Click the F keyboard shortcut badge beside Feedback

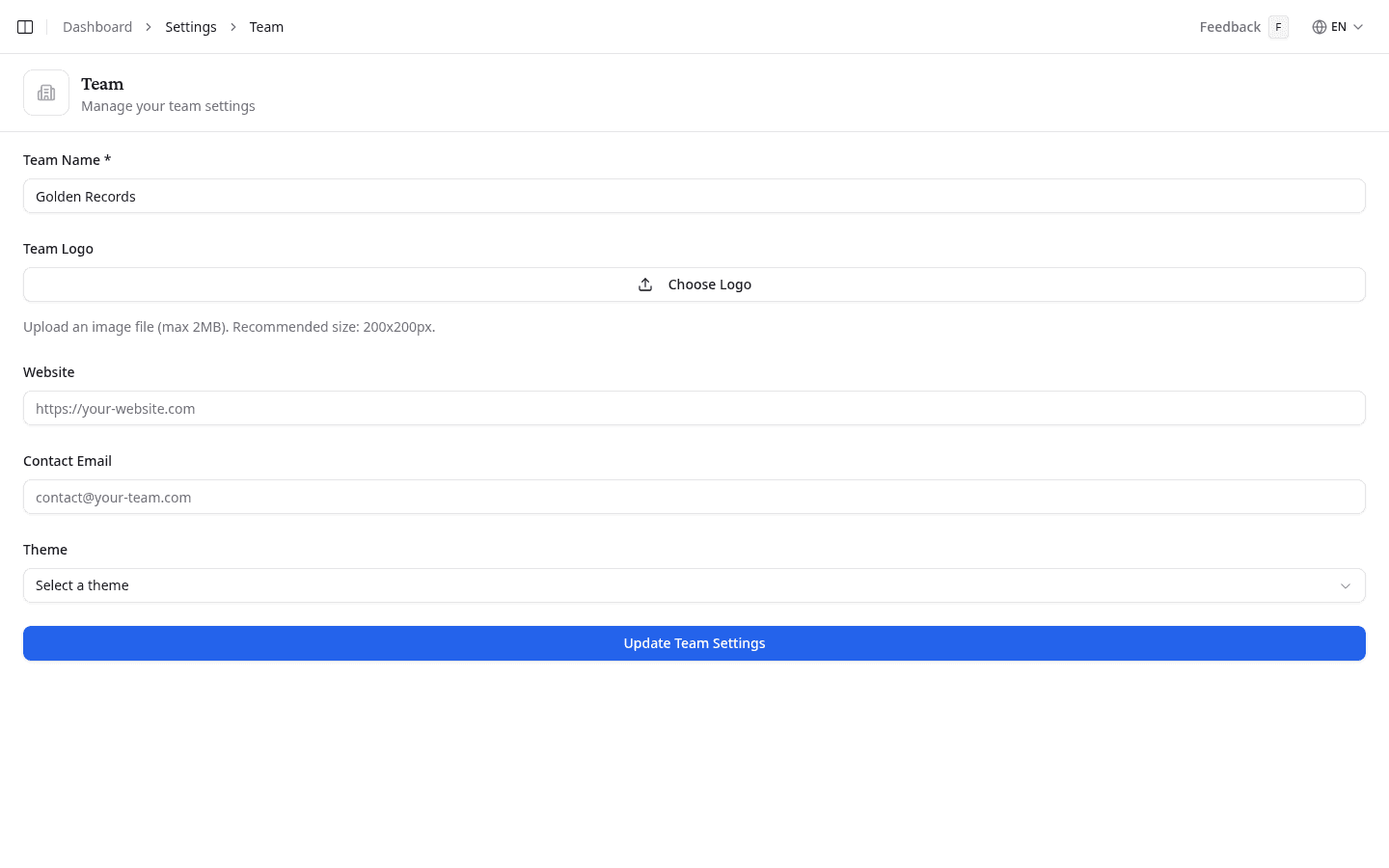1278,27
